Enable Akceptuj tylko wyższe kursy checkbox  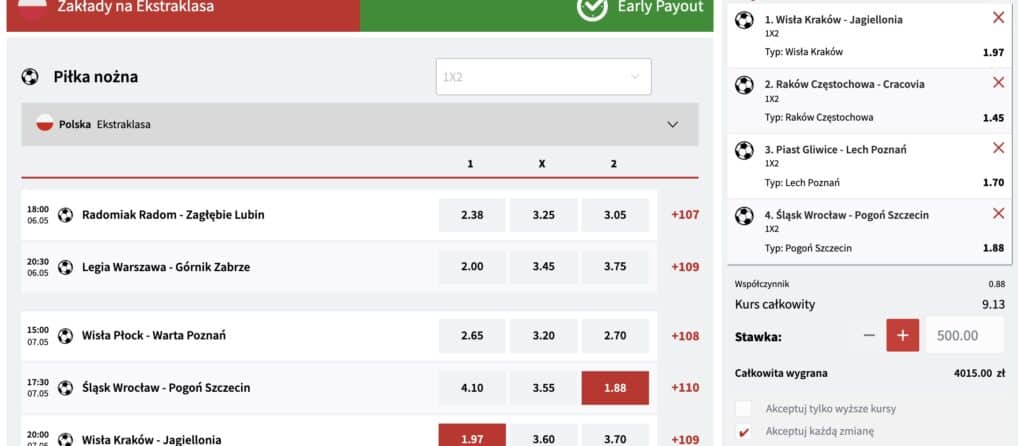(x=743, y=409)
